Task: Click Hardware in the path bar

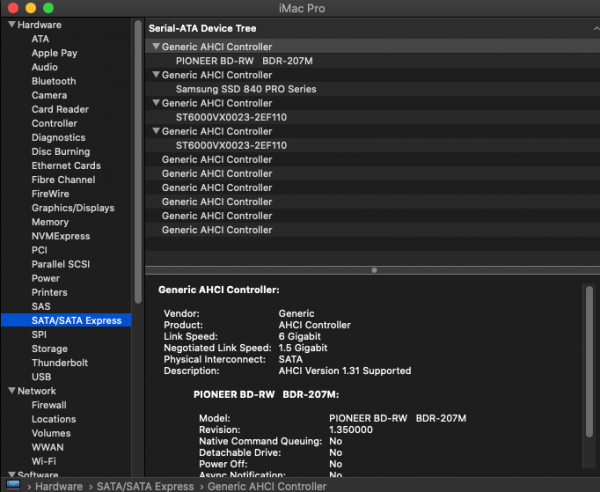Action: 59,486
